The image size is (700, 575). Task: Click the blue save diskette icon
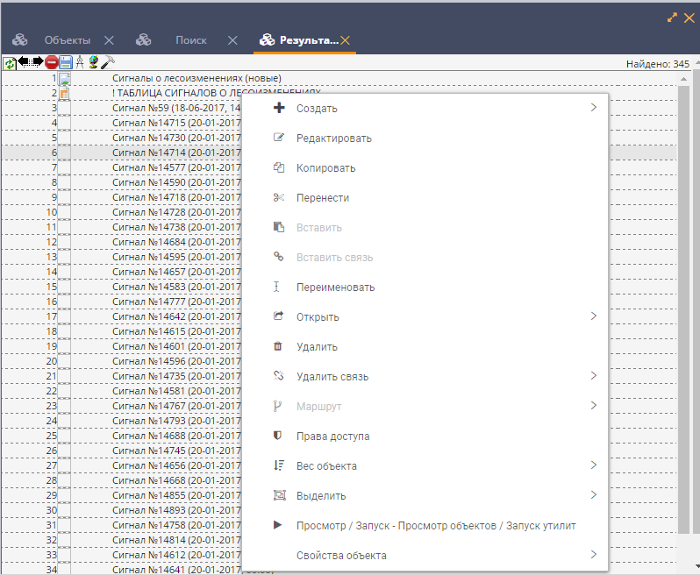(x=65, y=63)
